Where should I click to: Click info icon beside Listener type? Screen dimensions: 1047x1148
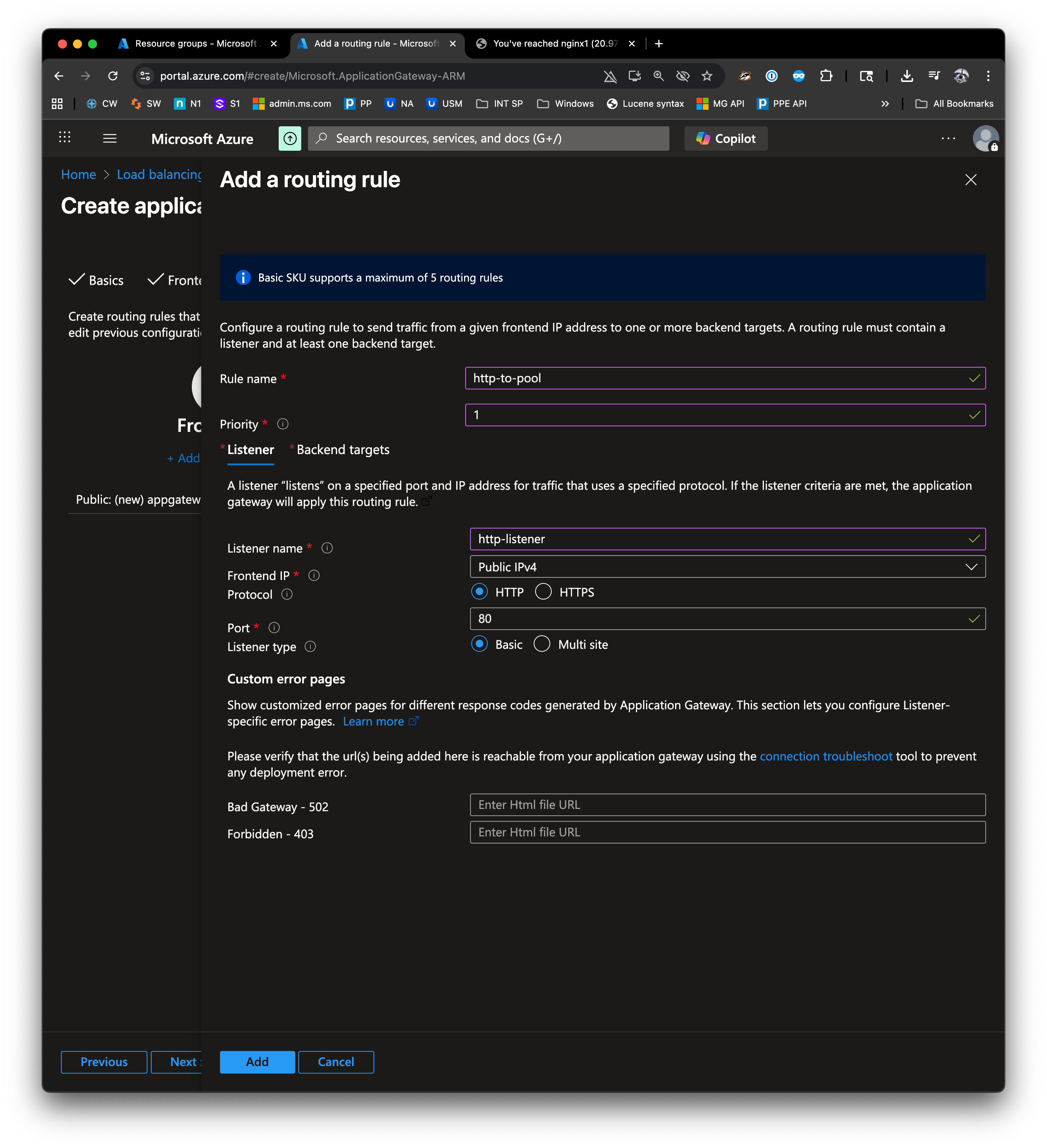tap(310, 646)
